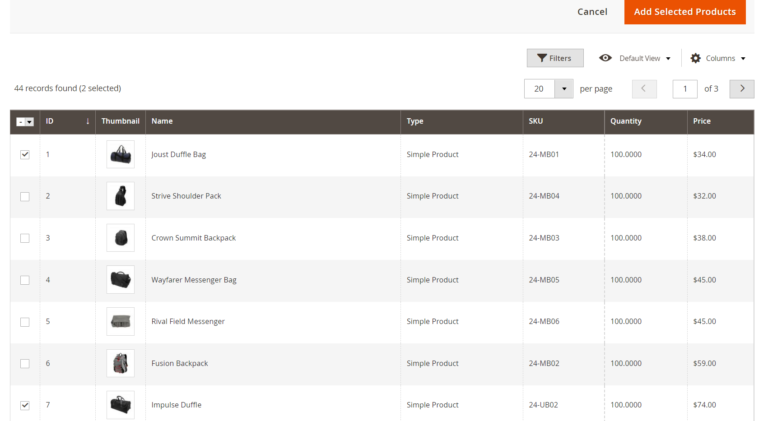Click the product name Rival Field Messenger

(188, 322)
